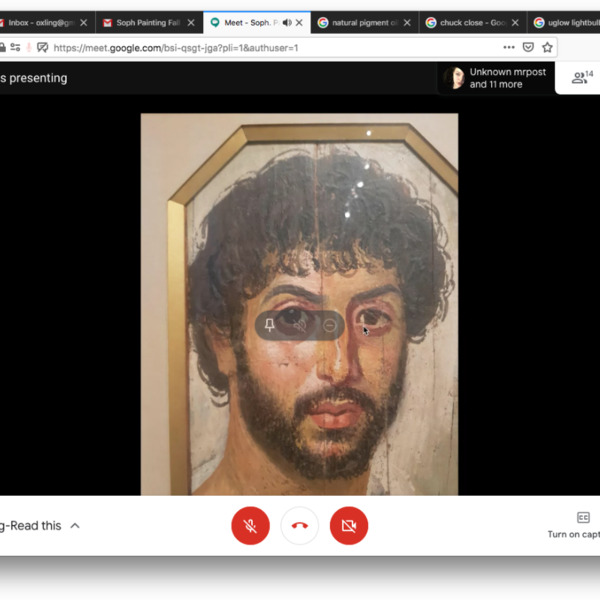Turn on captions
This screenshot has height=600, width=600.
(x=582, y=524)
